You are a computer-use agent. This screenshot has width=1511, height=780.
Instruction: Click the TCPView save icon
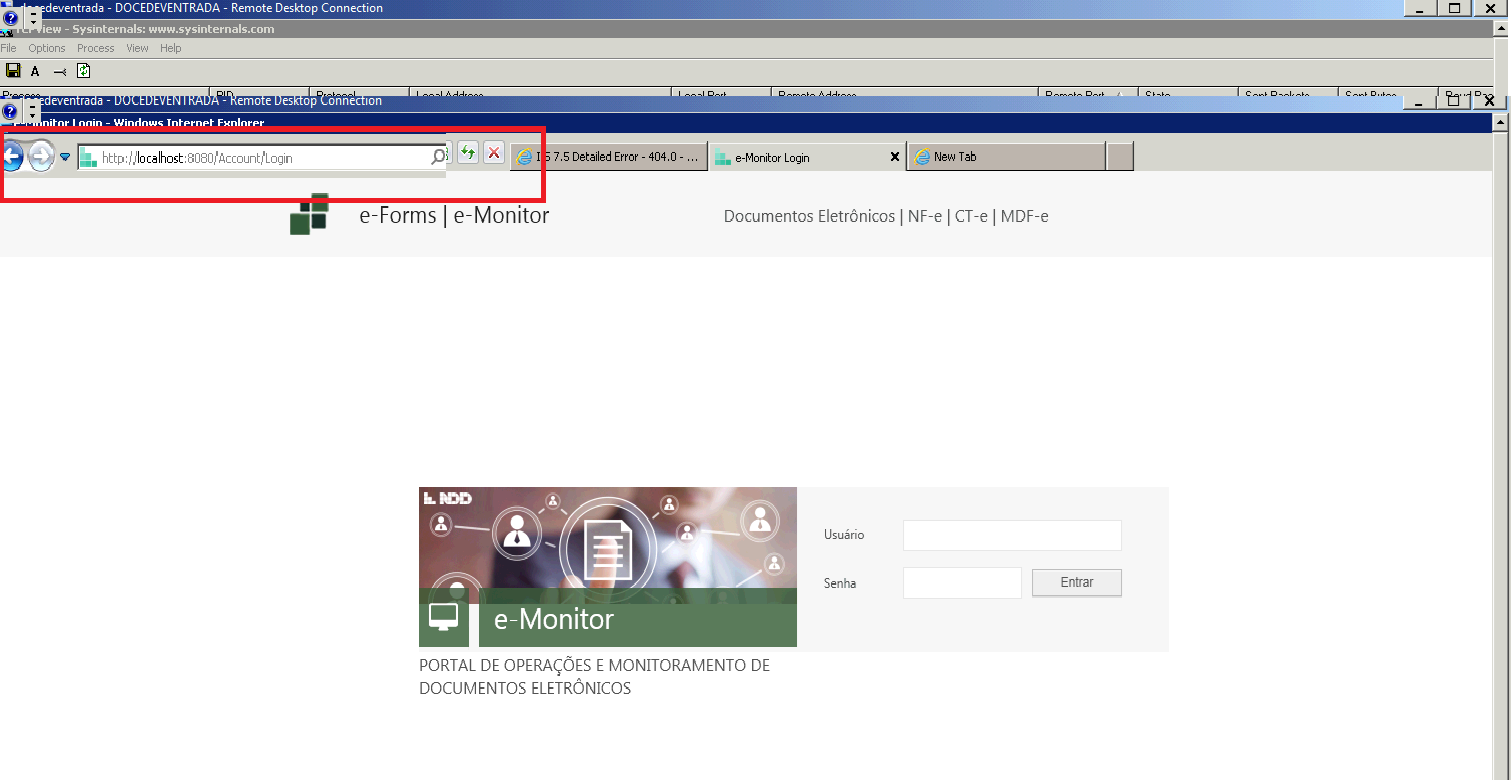click(13, 71)
